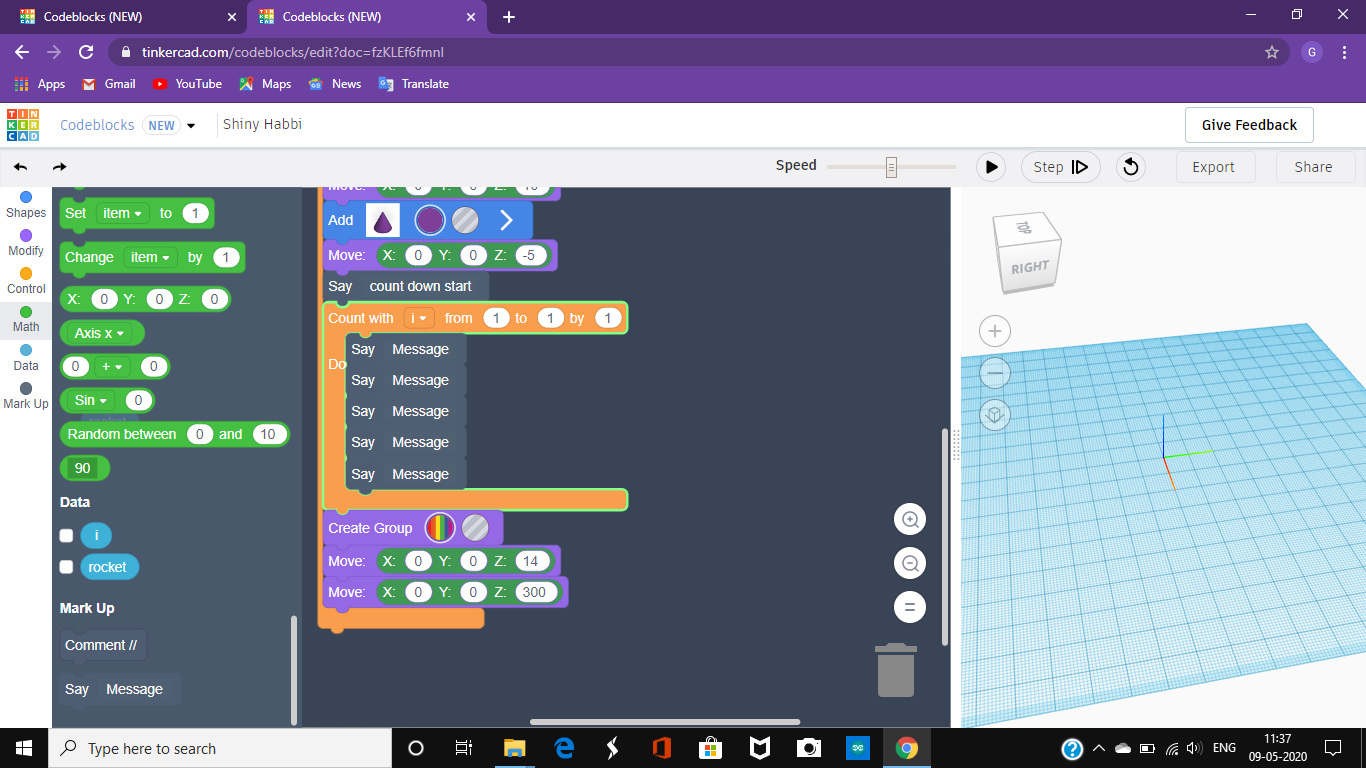Click the striped material icon in the Add block
Screen dimensions: 1366x768
point(465,220)
